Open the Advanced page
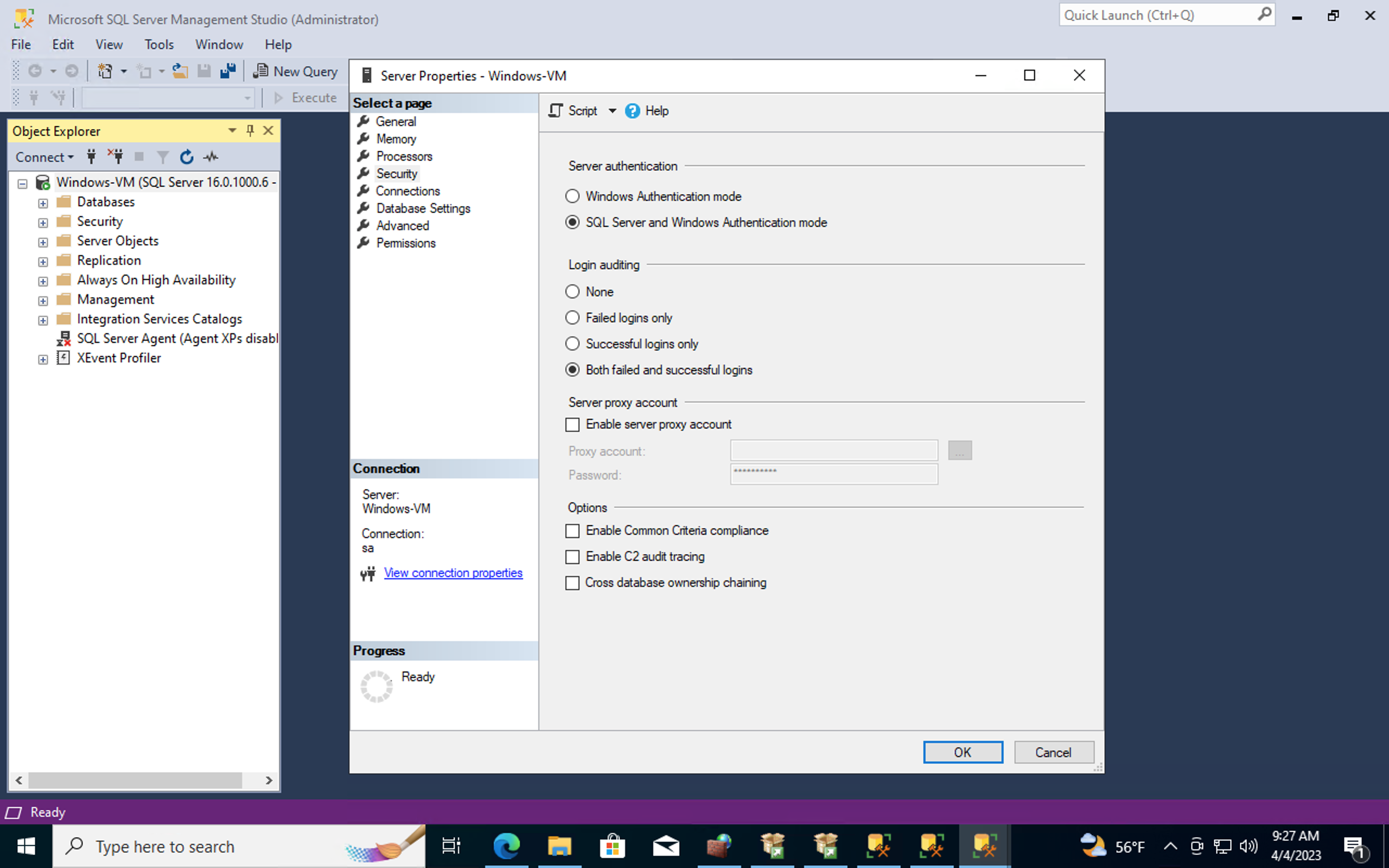1389x868 pixels. (403, 226)
